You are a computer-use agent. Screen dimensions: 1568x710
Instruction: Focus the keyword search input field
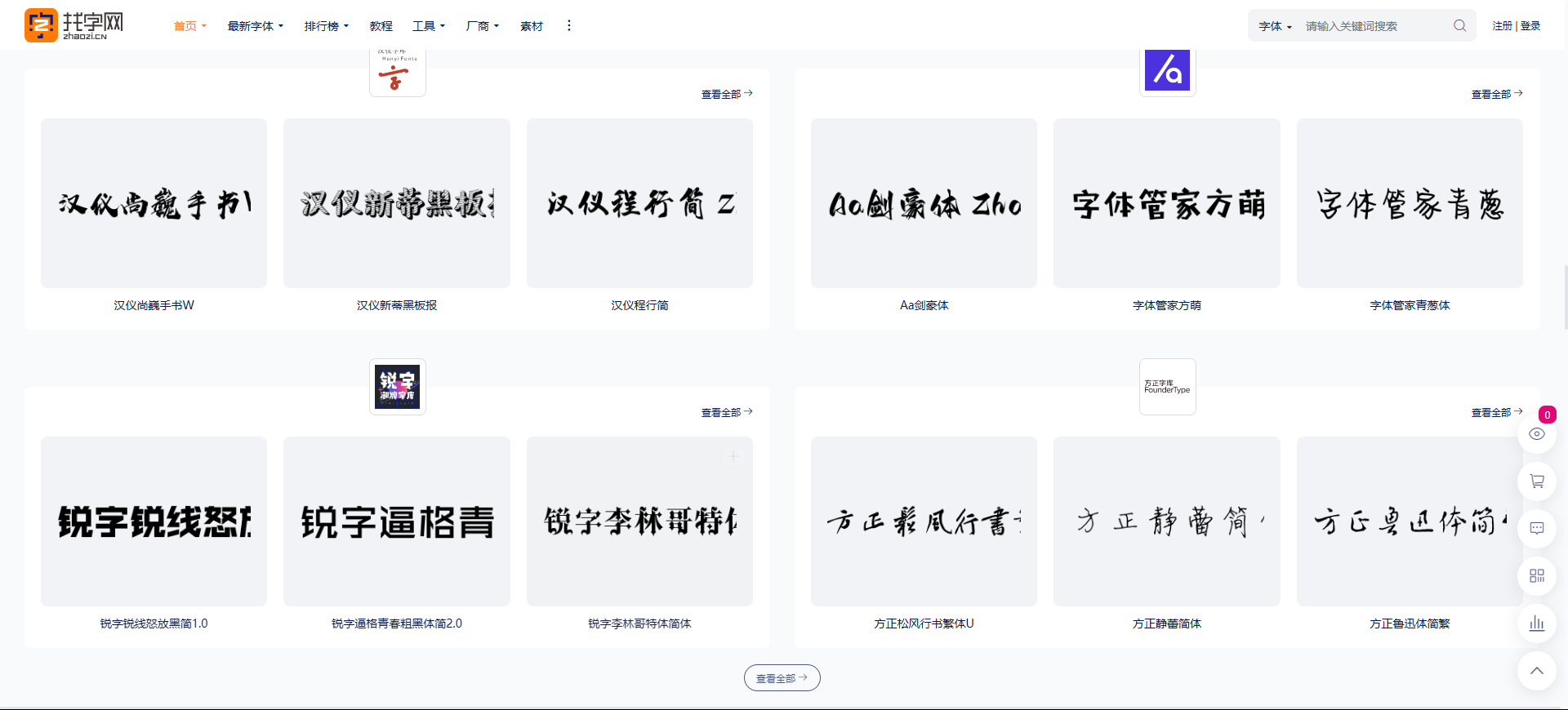click(x=1374, y=26)
